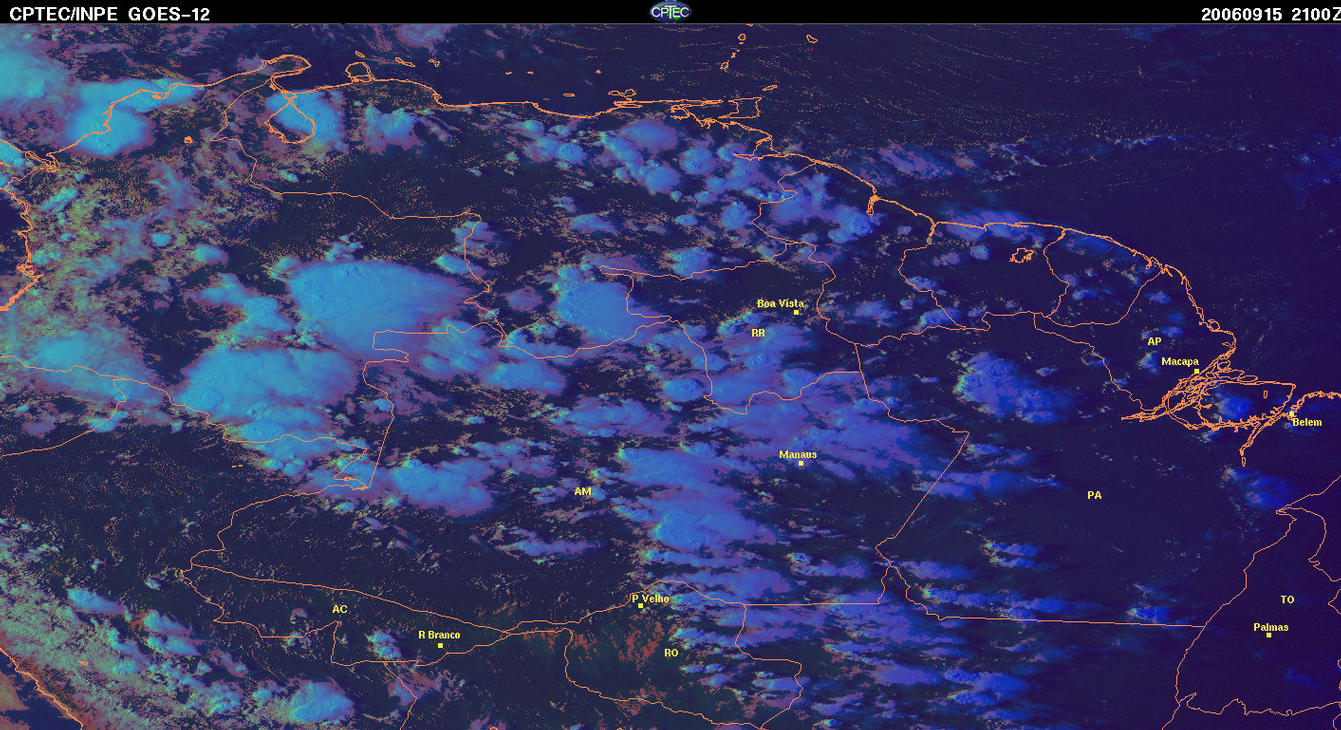1341x730 pixels.
Task: Click the CPTEC logo at top center
Action: coord(670,11)
